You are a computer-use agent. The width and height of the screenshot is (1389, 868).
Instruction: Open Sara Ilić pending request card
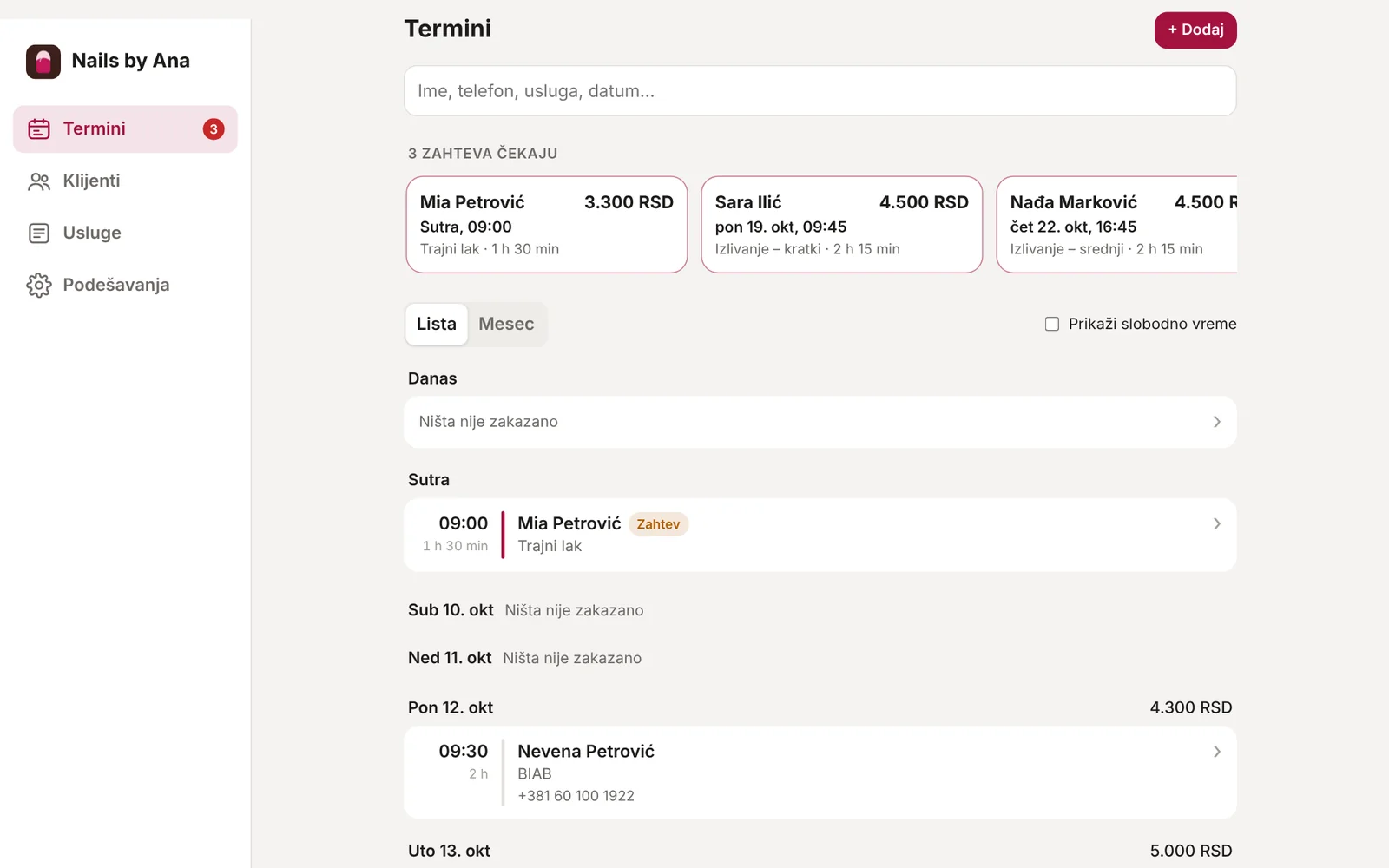(x=842, y=225)
